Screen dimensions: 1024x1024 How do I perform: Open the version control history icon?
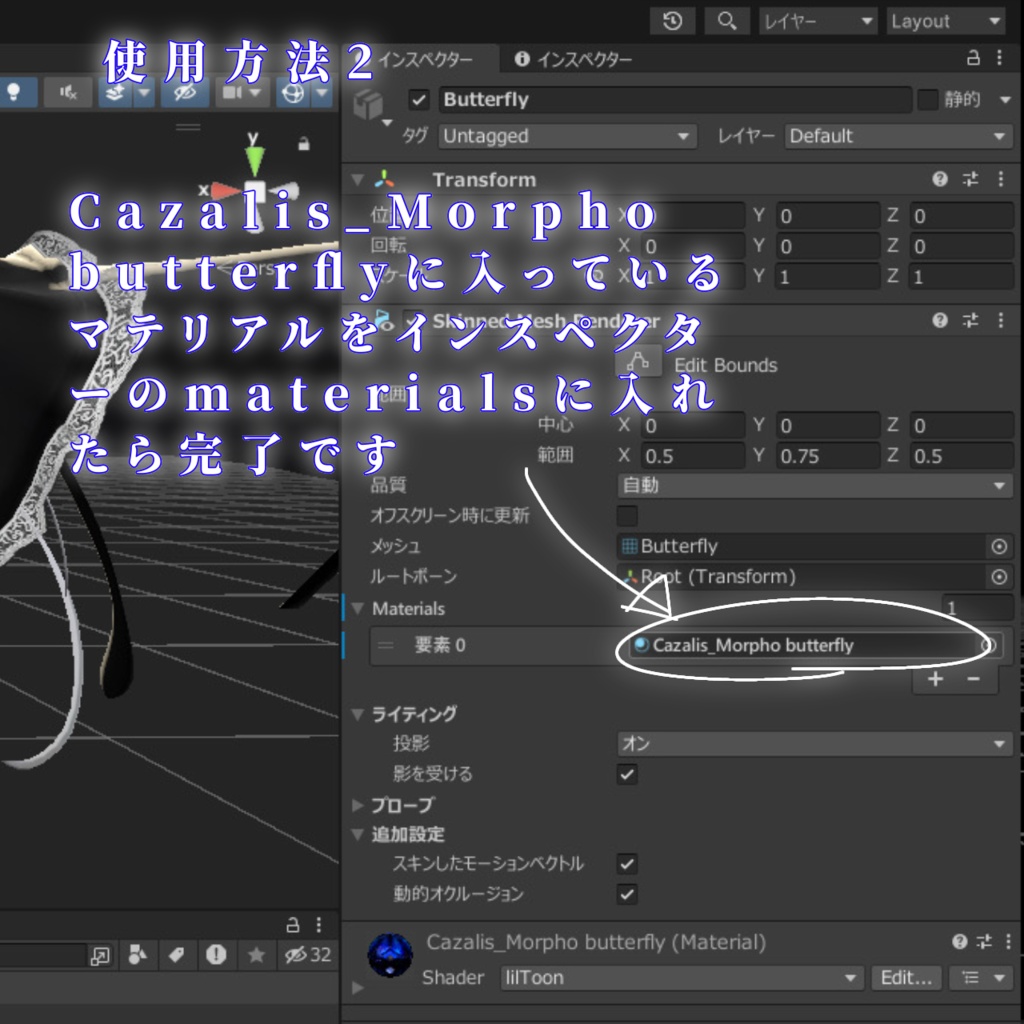click(672, 20)
